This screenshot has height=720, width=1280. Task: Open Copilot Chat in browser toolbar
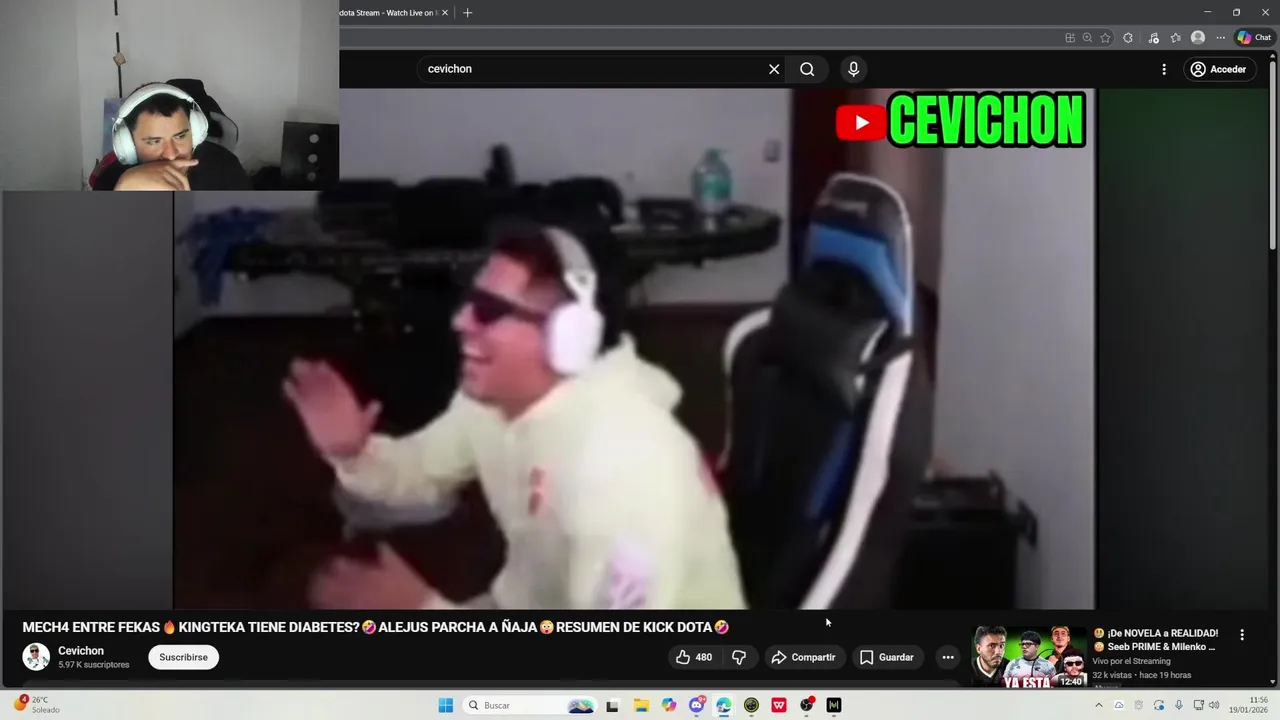pyautogui.click(x=1254, y=37)
